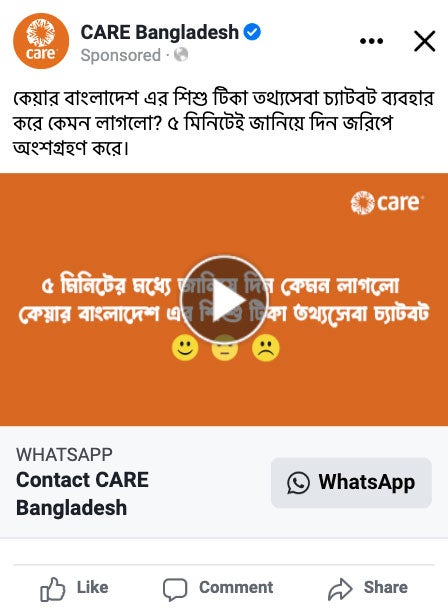
Task: Click the WhatsApp phone logo icon
Action: [299, 483]
